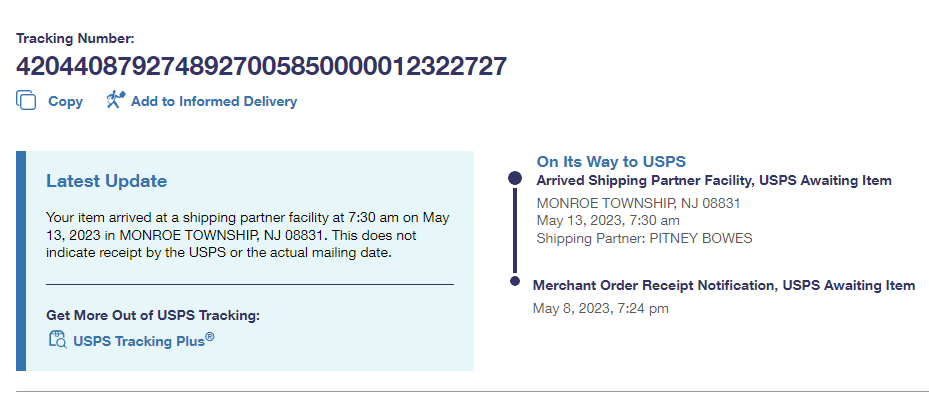Image resolution: width=929 pixels, height=400 pixels.
Task: Click the Copy text link
Action: [66, 101]
